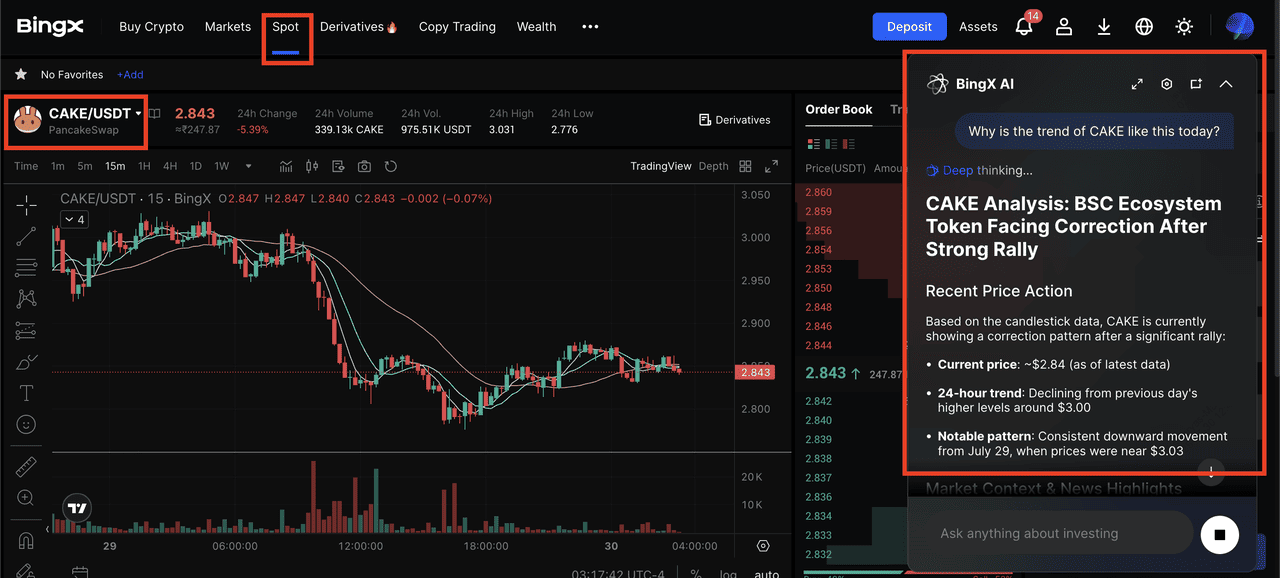1280x578 pixels.
Task: Click the Deep thinking link
Action: (979, 170)
